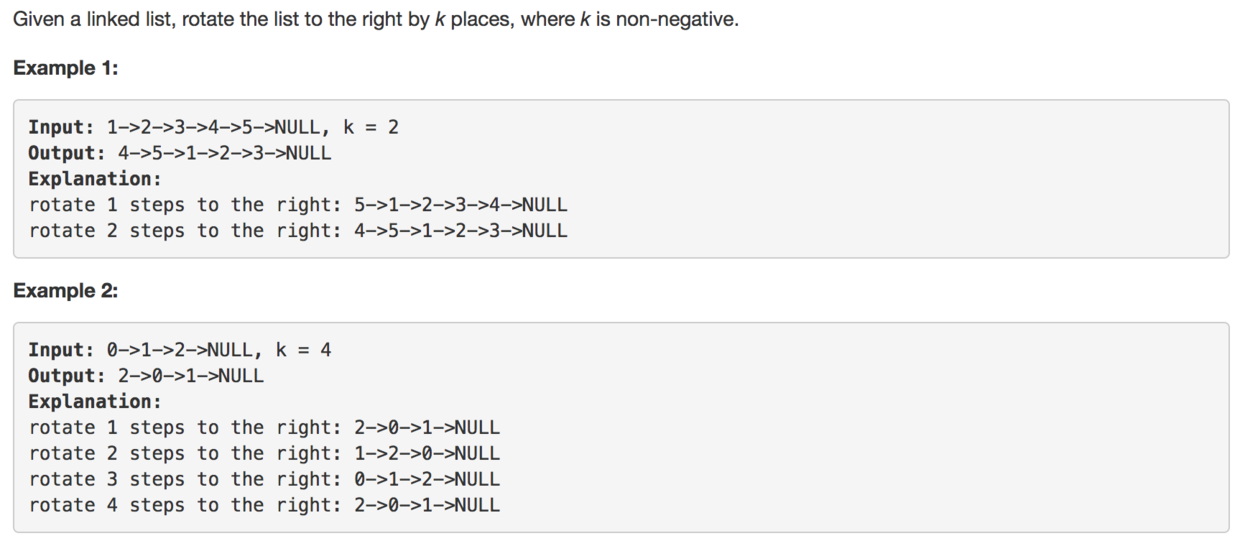The image size is (1240, 546).
Task: Click the 'Explanation:' label in Example 1
Action: pyautogui.click(x=95, y=179)
